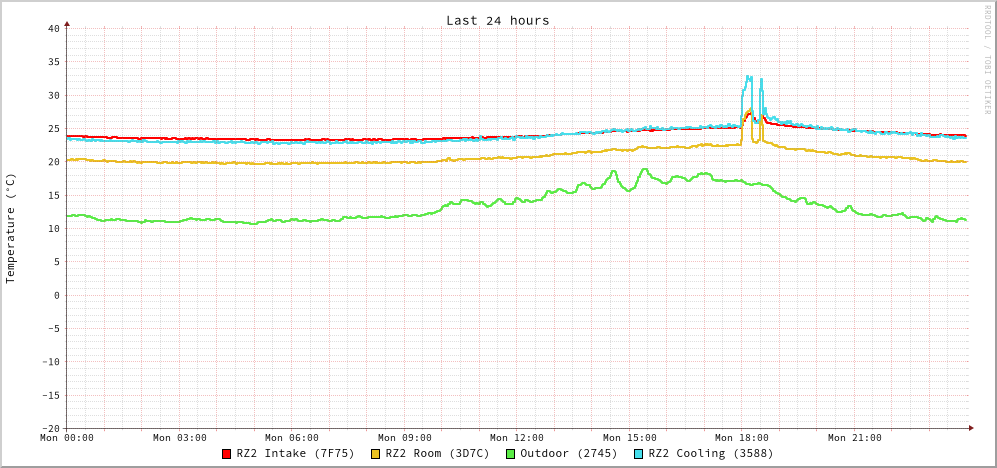
Task: Select the "Outdoor (2745)" legend label
Action: [568, 454]
